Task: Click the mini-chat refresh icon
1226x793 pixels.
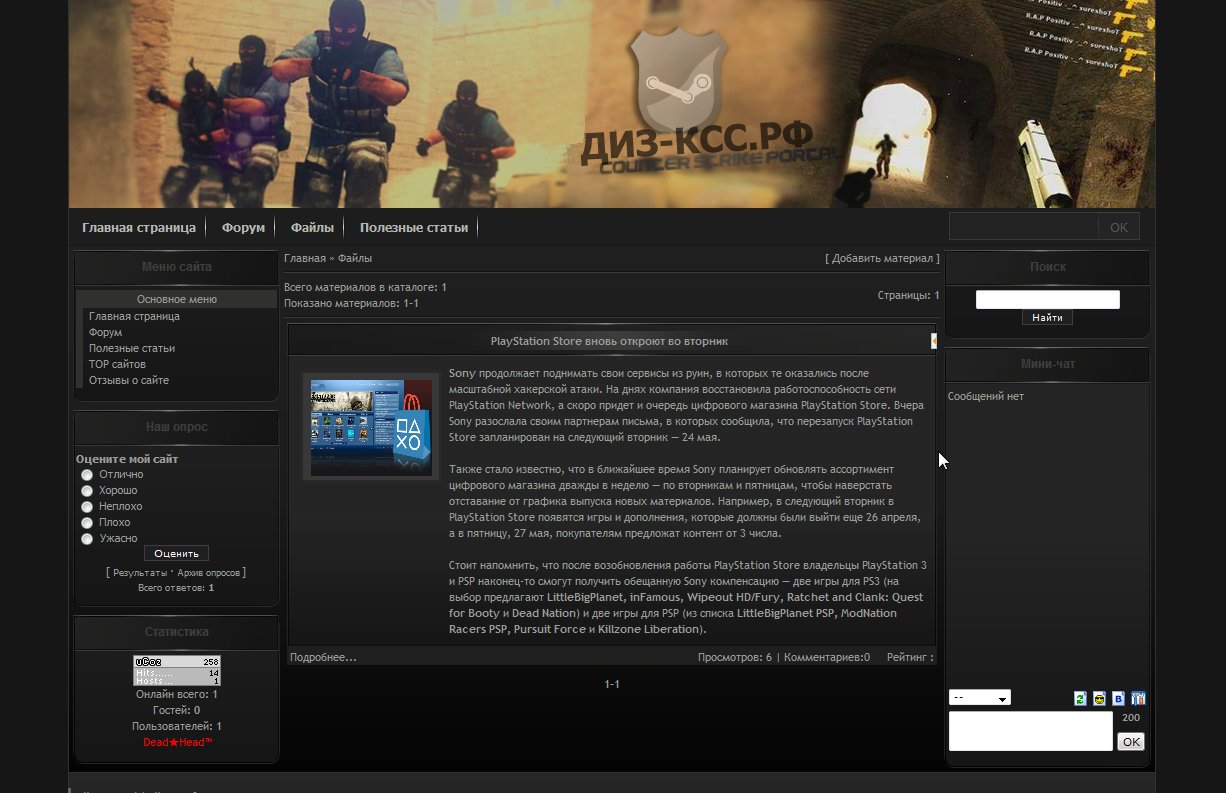Action: click(1080, 698)
